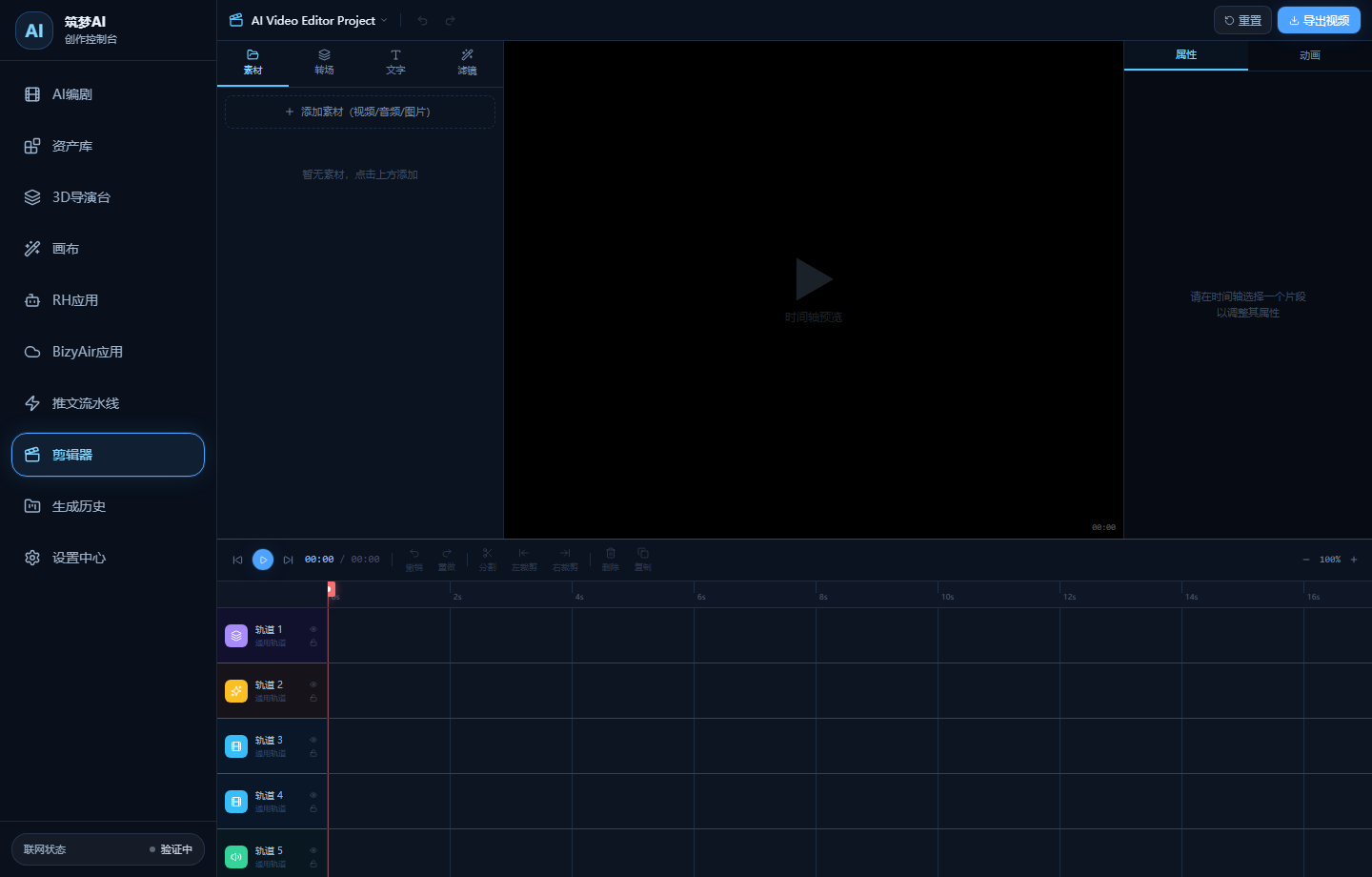Select the 动画 animation tab
The image size is (1372, 877).
click(1310, 55)
